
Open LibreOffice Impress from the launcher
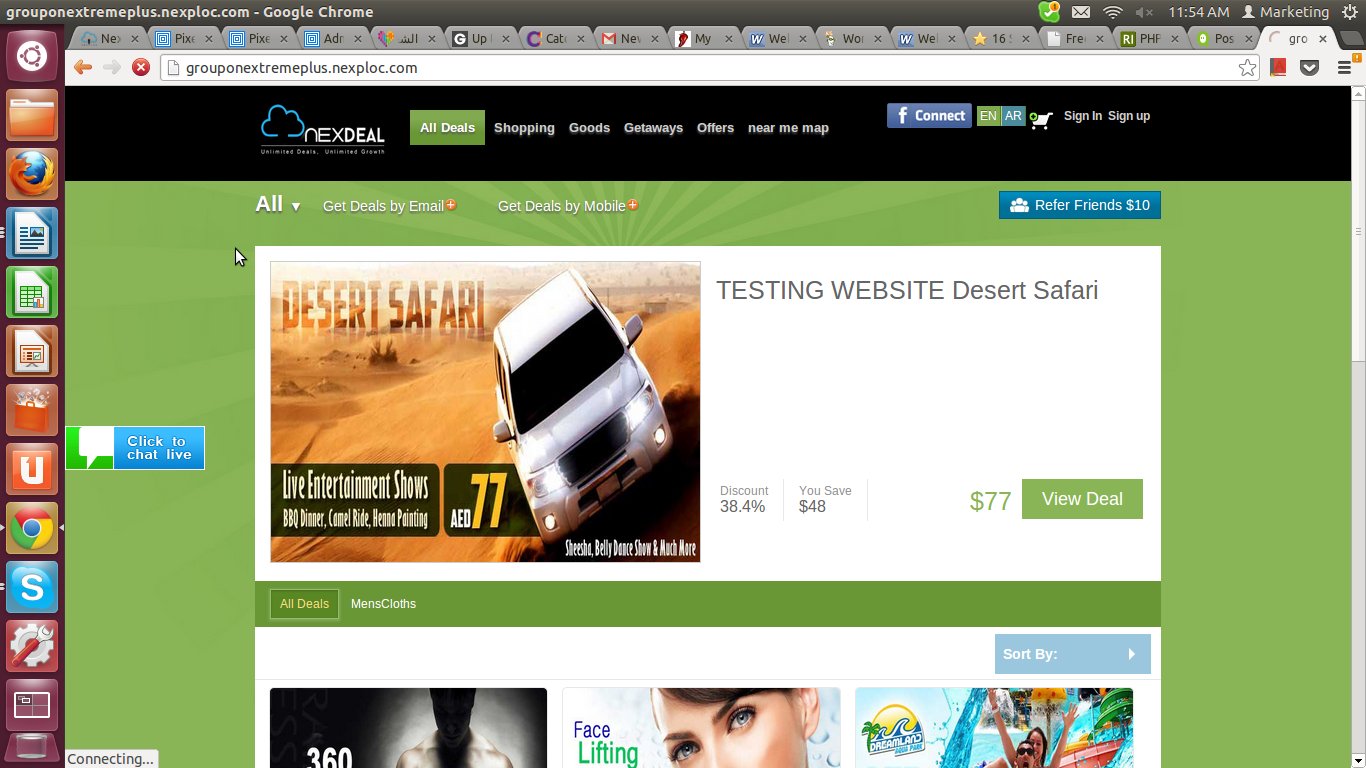(32, 351)
